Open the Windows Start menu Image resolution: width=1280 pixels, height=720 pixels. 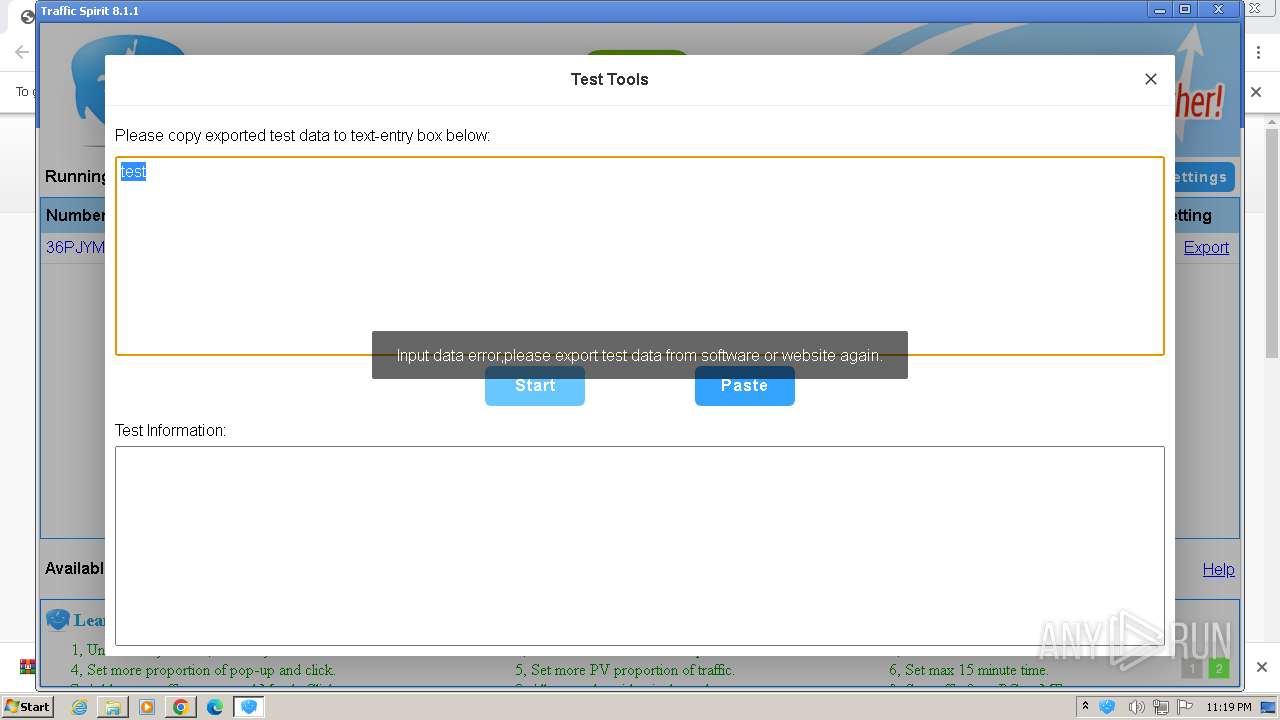pyautogui.click(x=28, y=706)
